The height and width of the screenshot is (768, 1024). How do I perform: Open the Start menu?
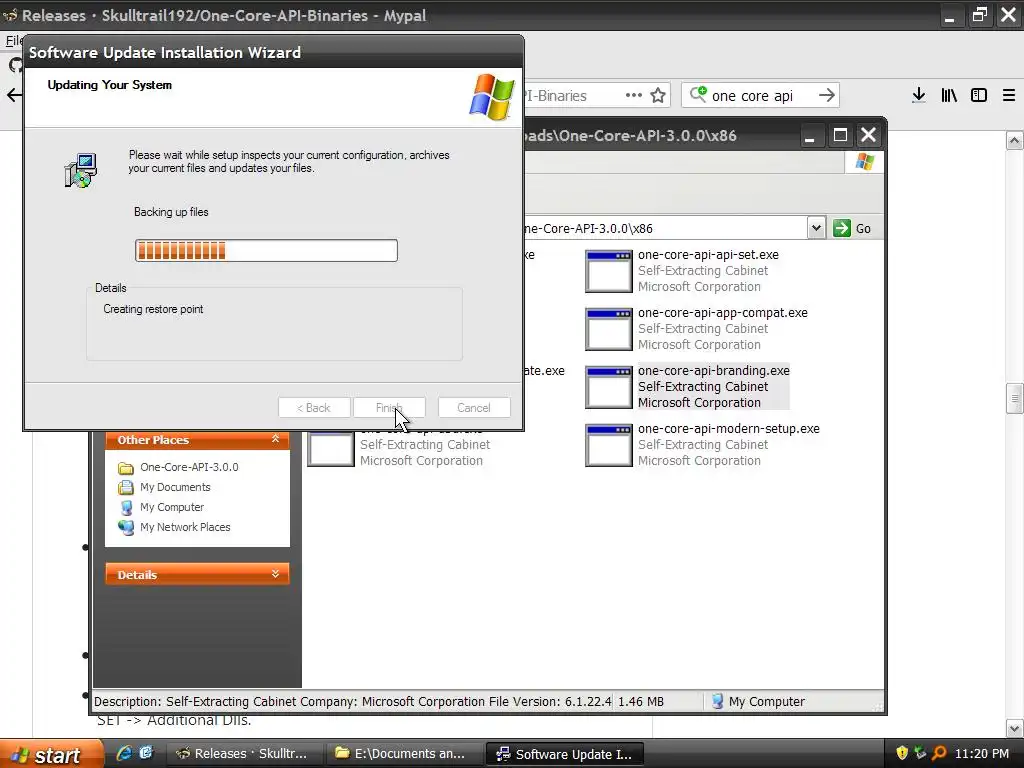click(x=51, y=754)
